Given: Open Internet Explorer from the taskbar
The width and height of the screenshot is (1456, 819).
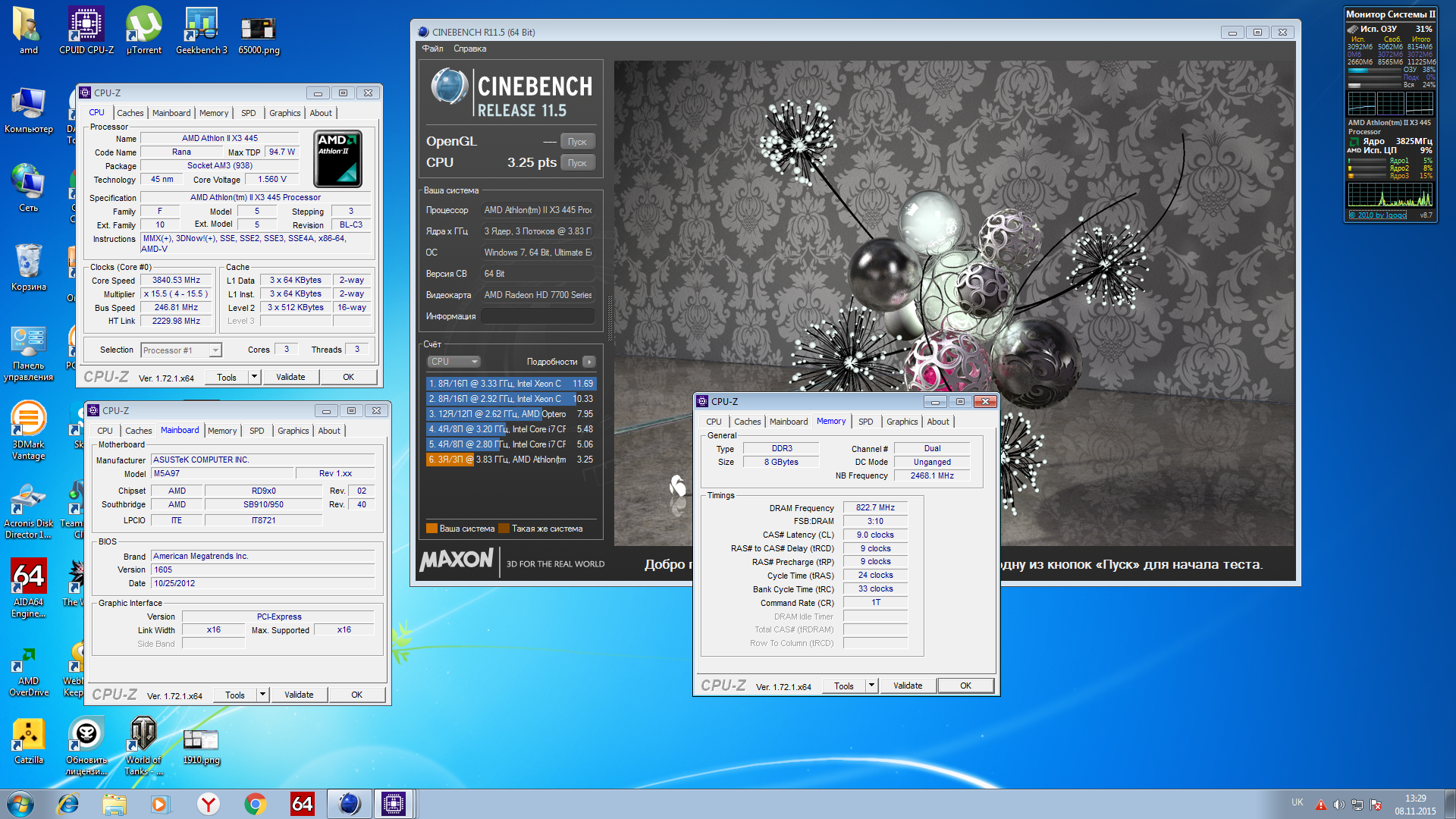Looking at the screenshot, I should click(67, 804).
